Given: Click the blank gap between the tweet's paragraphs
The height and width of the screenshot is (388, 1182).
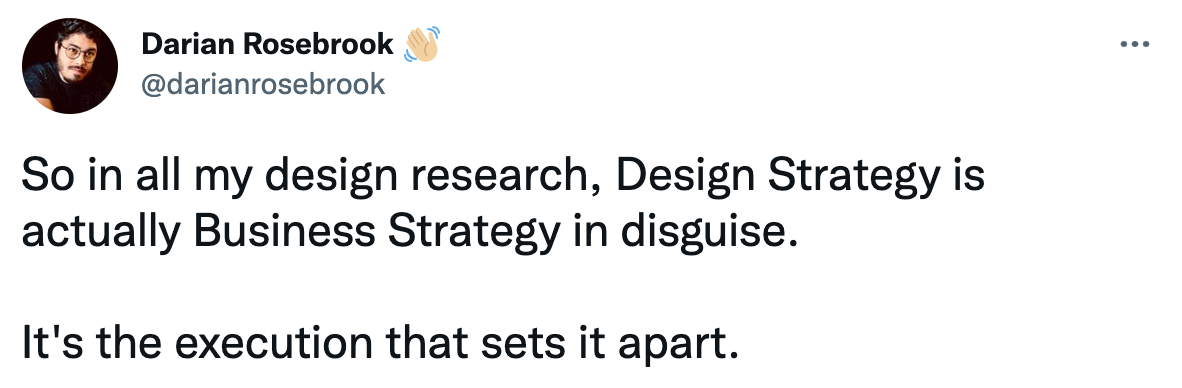Looking at the screenshot, I should pyautogui.click(x=503, y=288).
